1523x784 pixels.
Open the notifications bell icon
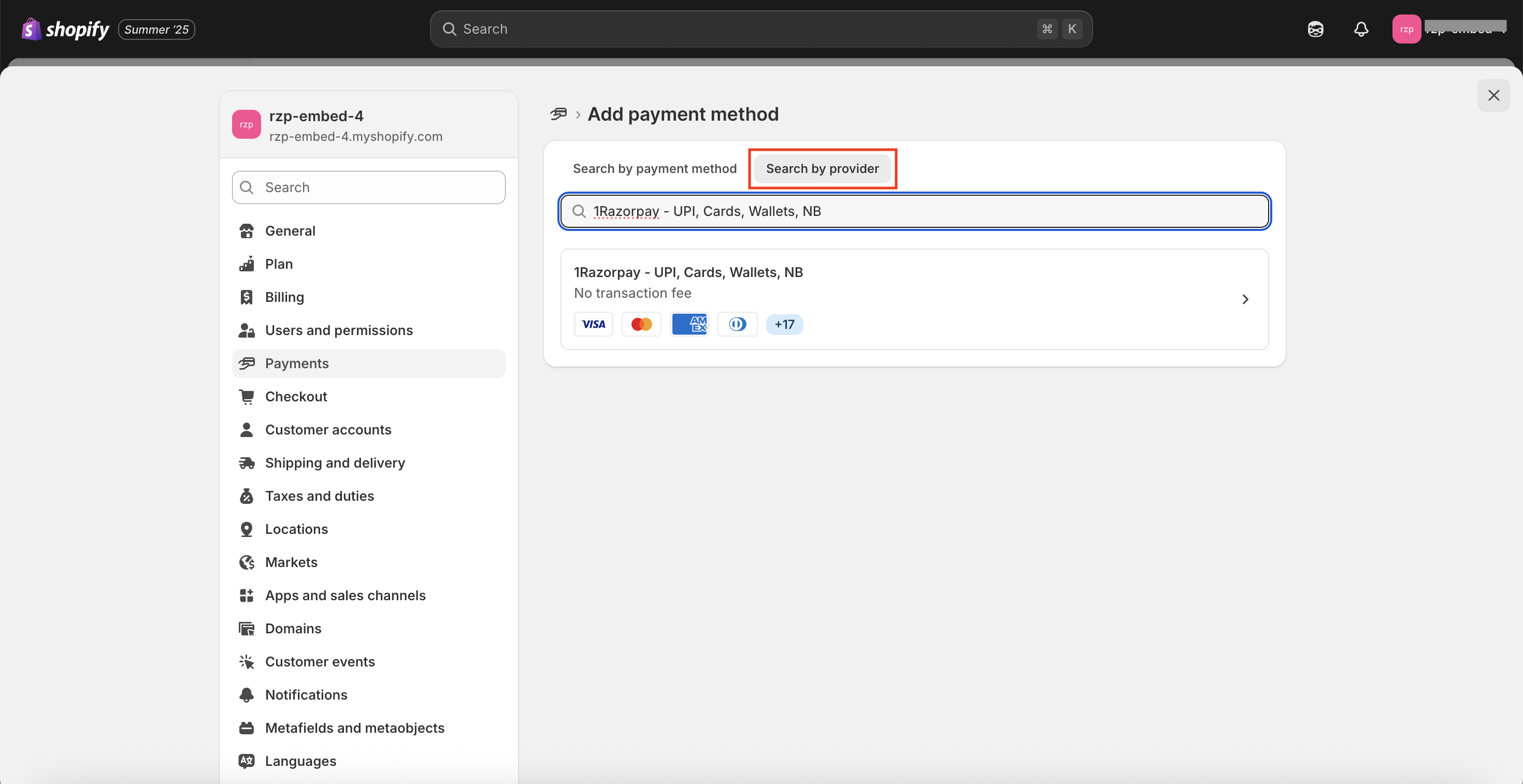(1361, 29)
